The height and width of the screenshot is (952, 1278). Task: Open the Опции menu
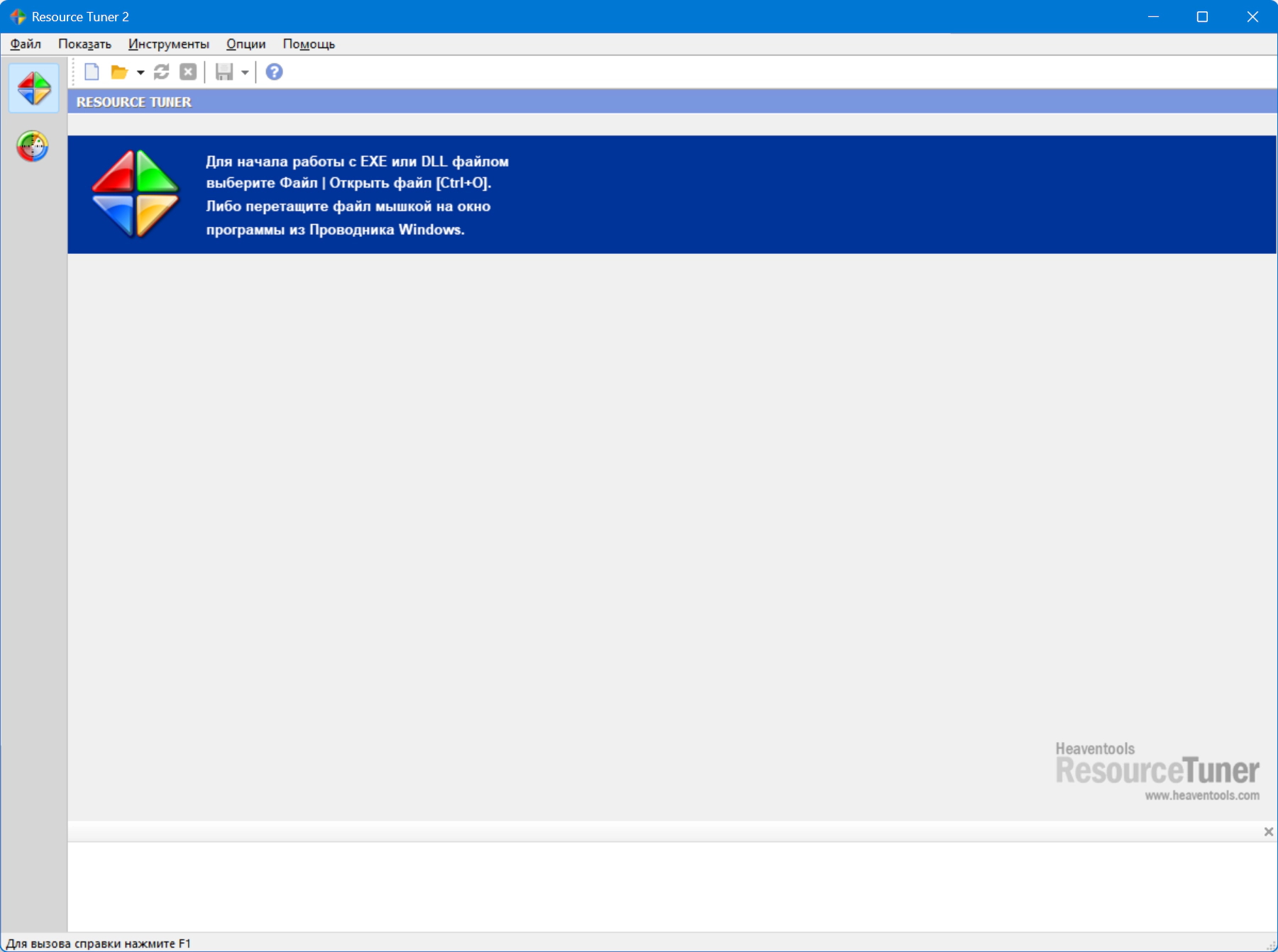click(x=246, y=44)
